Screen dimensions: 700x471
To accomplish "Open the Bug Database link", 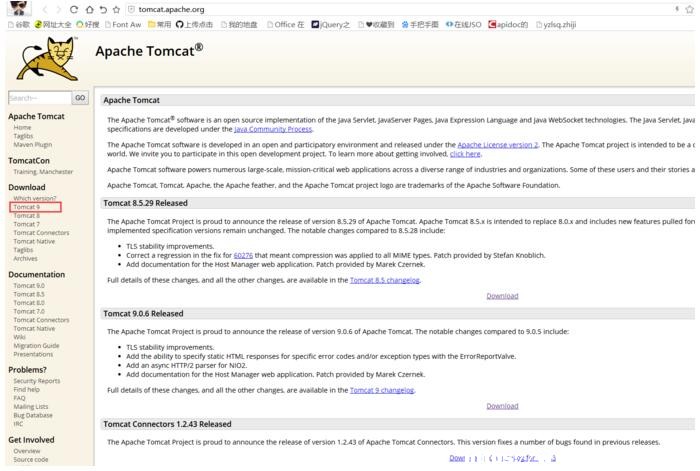I will point(33,415).
